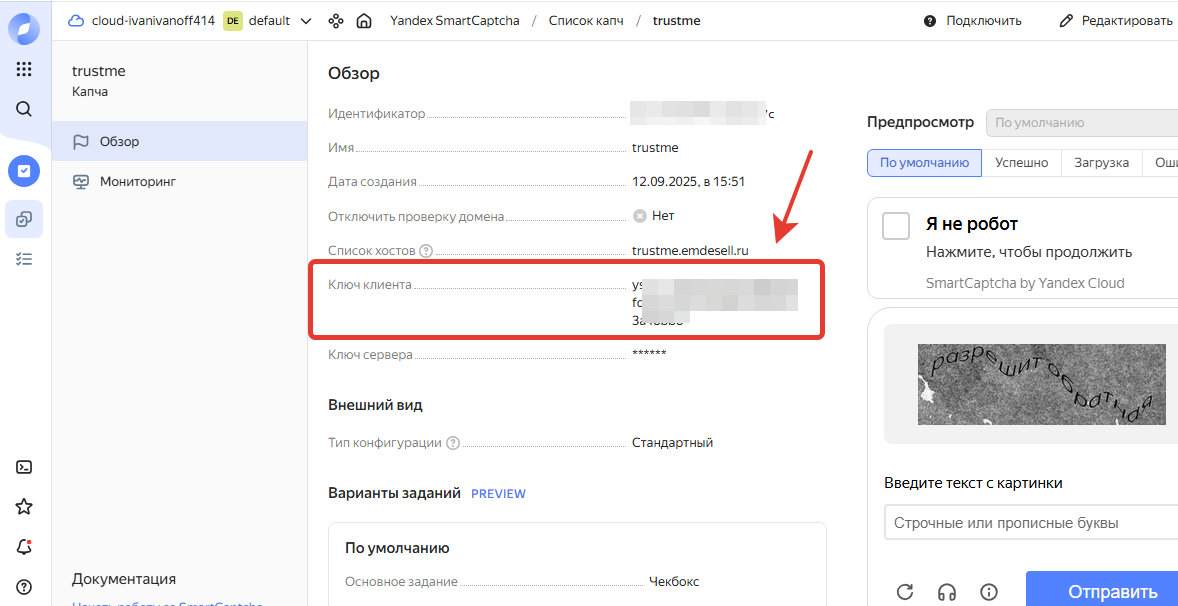Screen dimensions: 1178x606
Task: Open 'Мониторинг' in the sidebar
Action: click(x=137, y=181)
